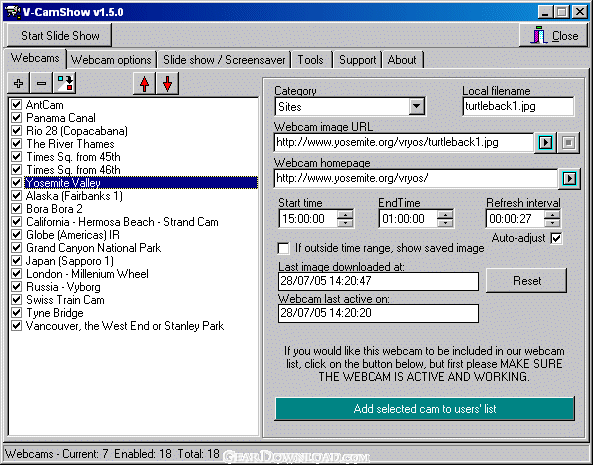Decrease Refresh interval with down spinner
The image size is (593, 465).
[552, 223]
